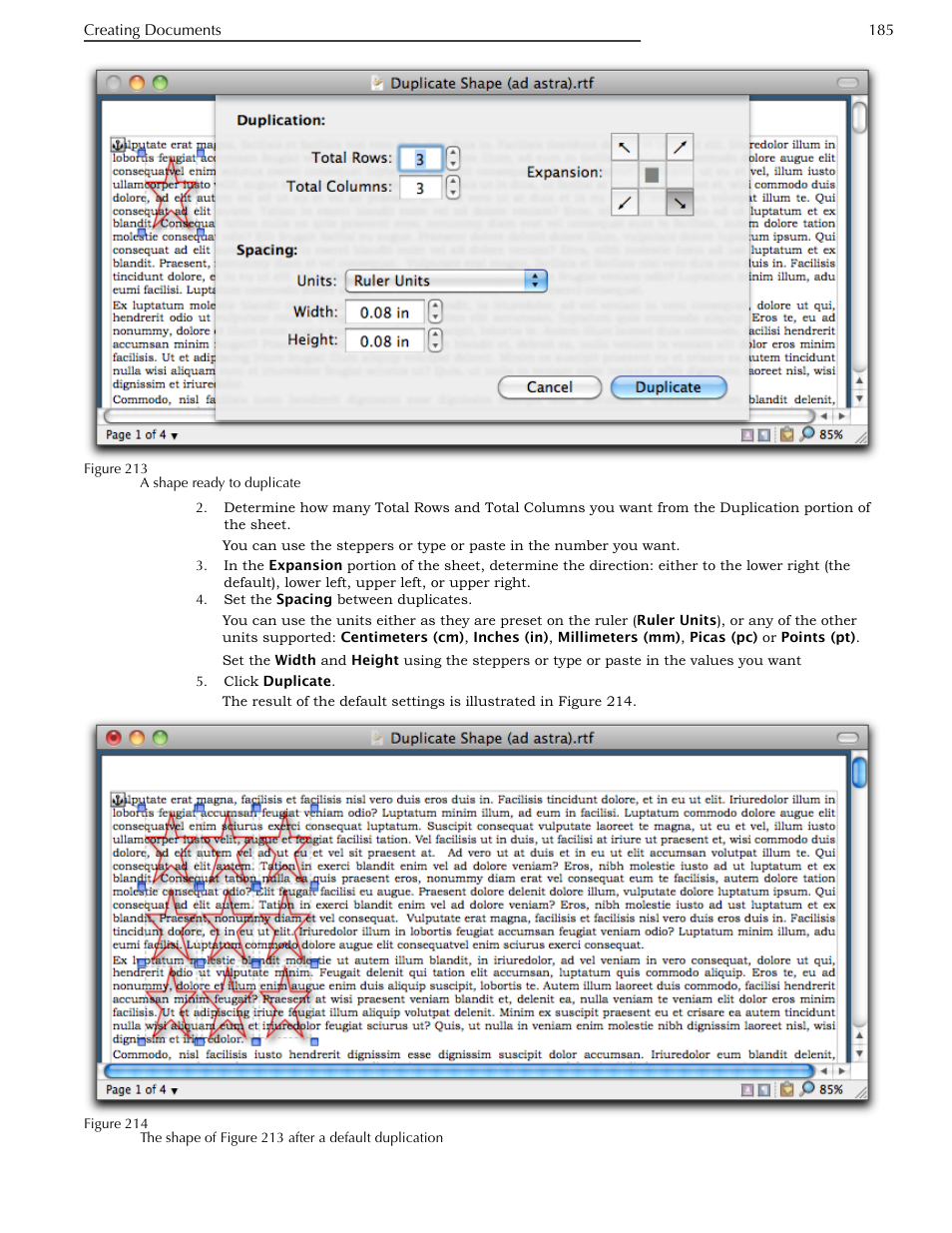Click vertical scroll up arrow in Figure 214 window
The image size is (952, 1233).
859,1036
